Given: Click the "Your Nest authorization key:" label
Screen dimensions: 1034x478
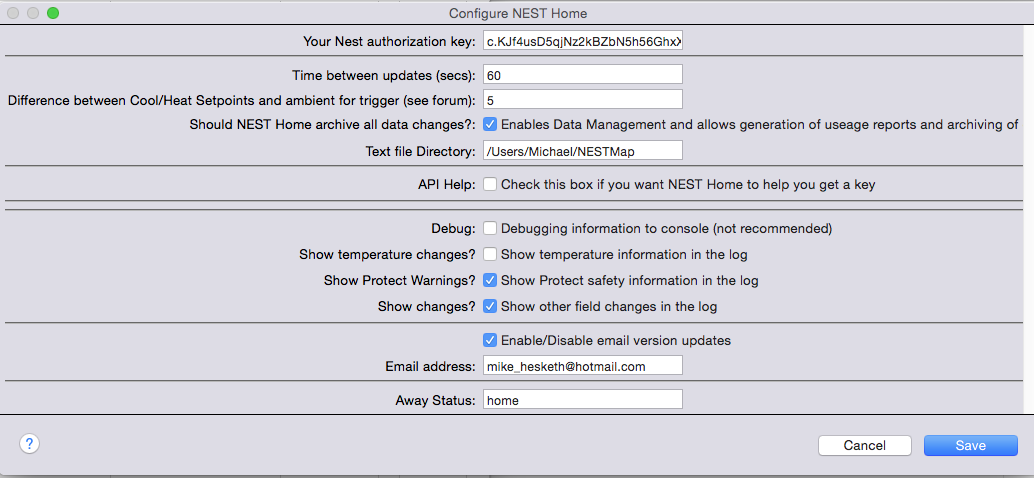Looking at the screenshot, I should (389, 42).
